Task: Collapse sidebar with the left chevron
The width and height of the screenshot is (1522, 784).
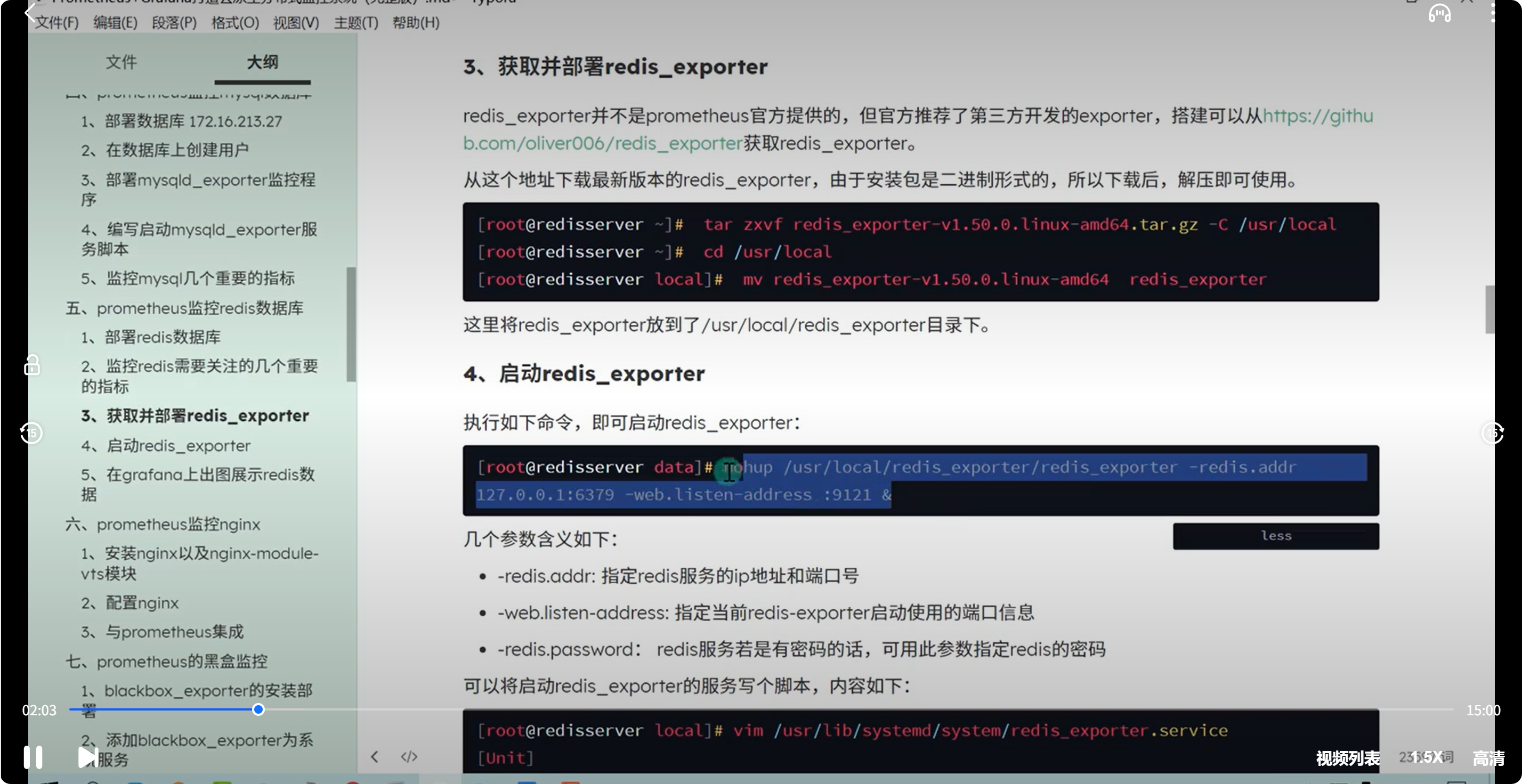Action: [x=375, y=757]
